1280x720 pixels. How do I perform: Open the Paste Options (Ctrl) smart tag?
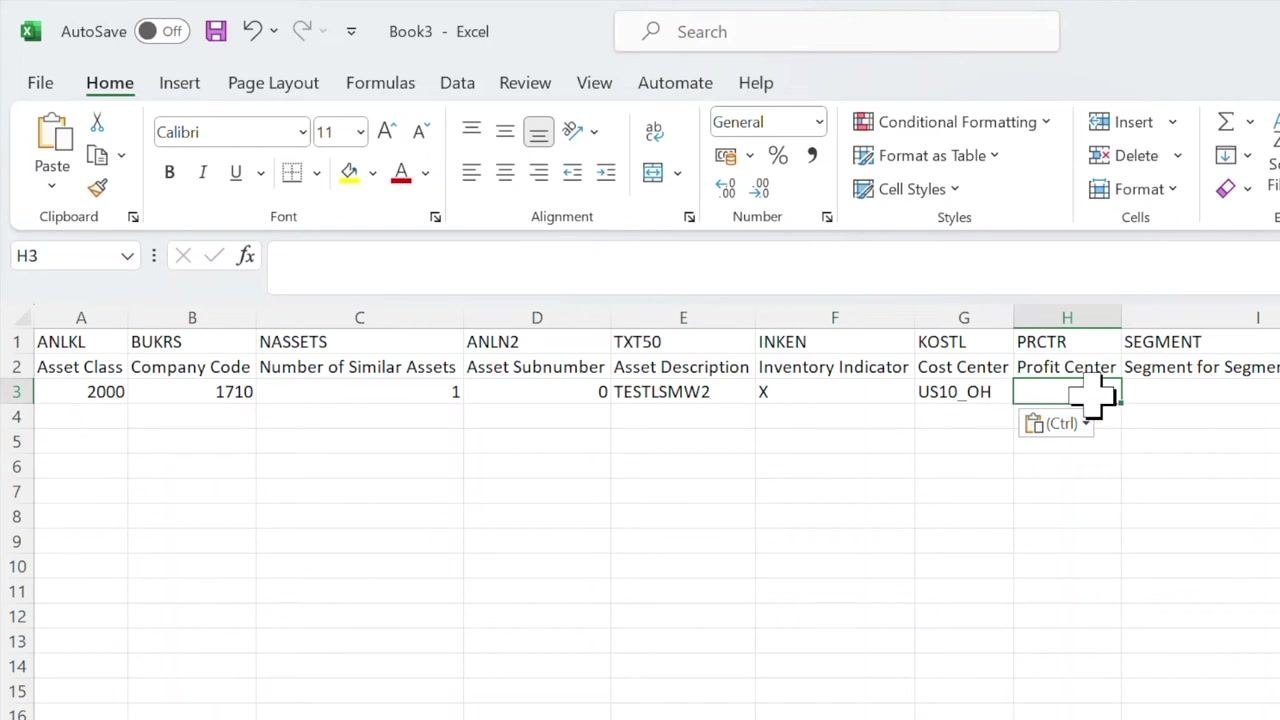point(1058,424)
